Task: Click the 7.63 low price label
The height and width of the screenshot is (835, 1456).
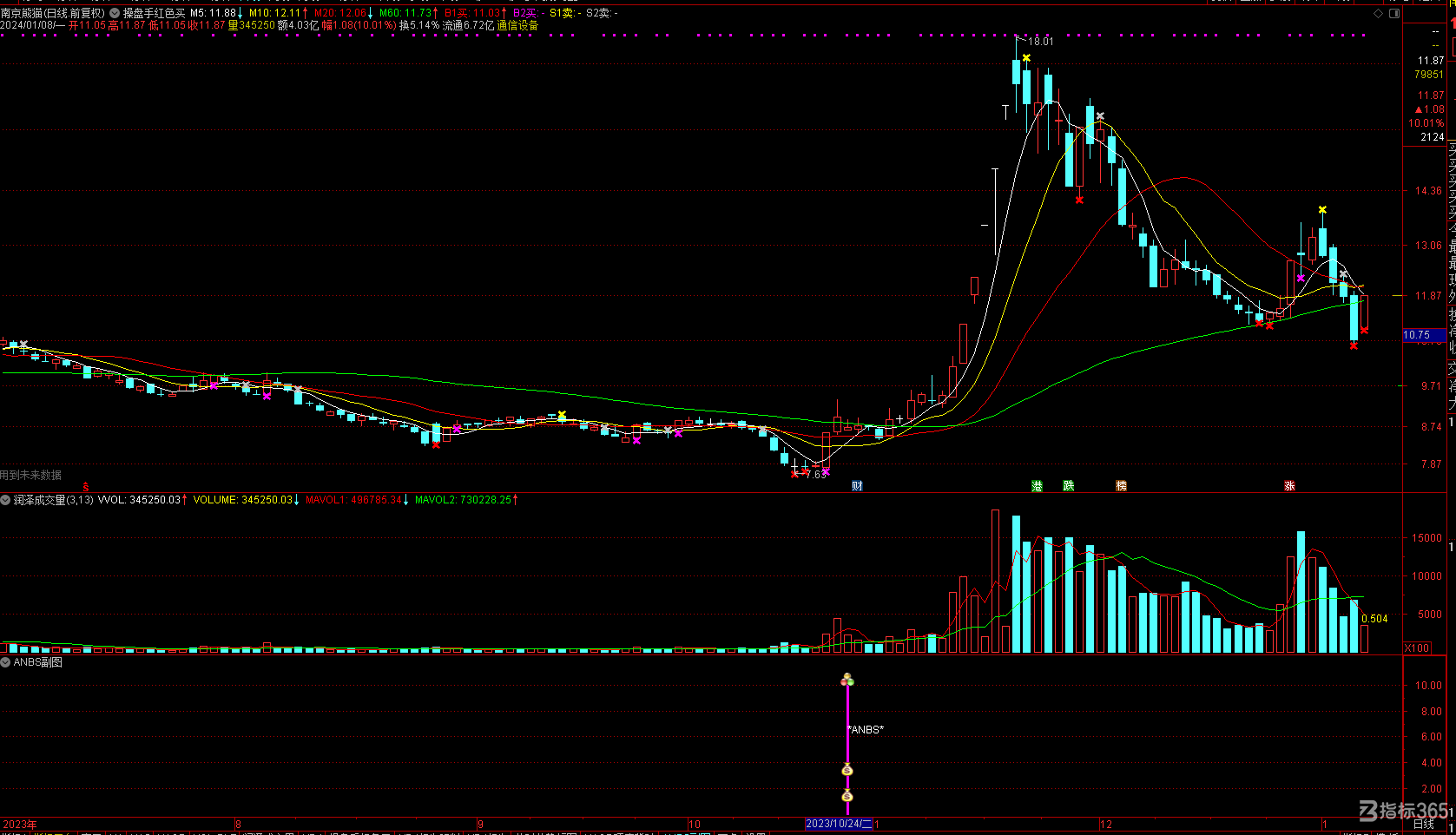Action: [816, 475]
